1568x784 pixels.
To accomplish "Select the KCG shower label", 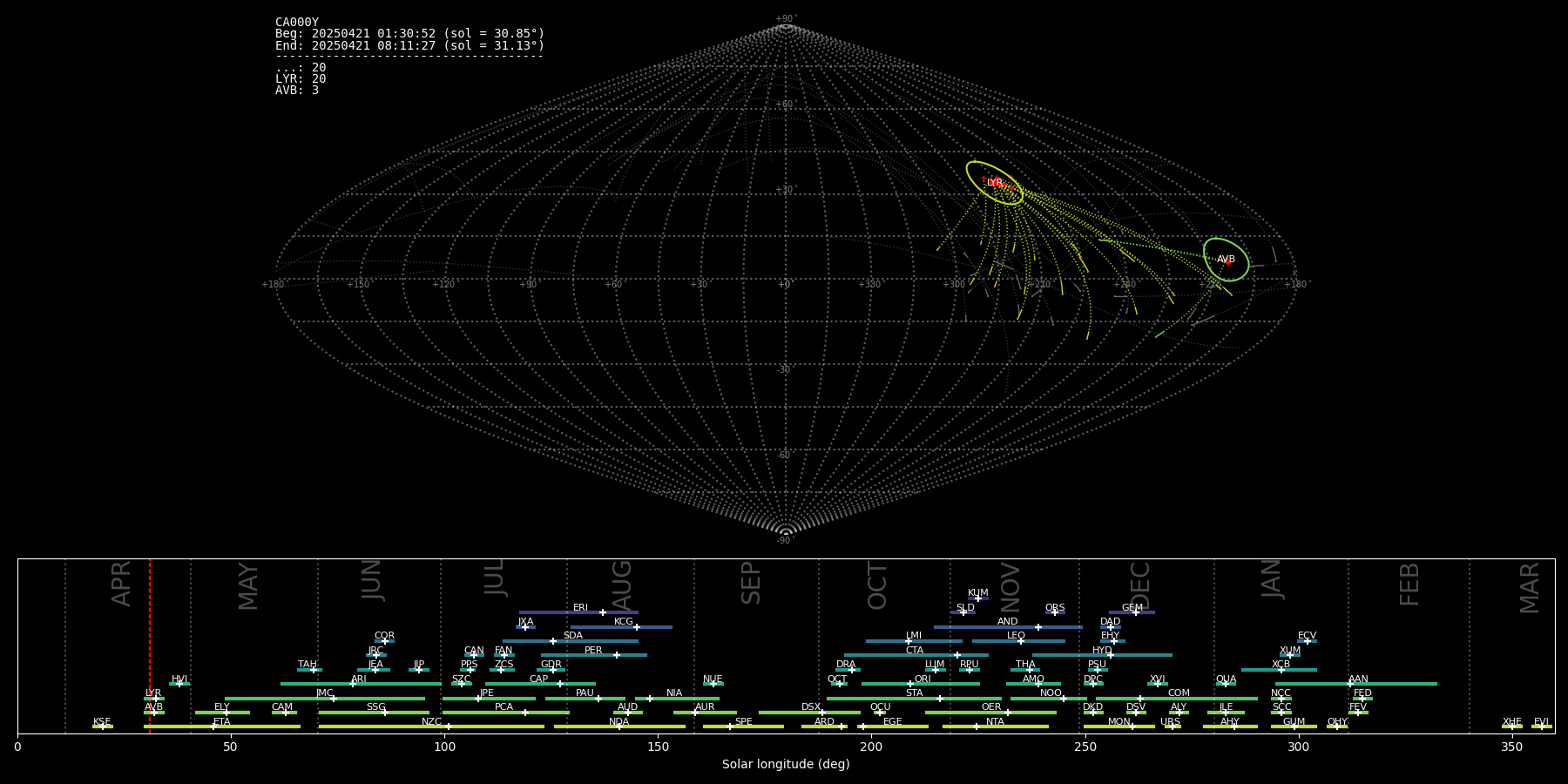I will click(624, 622).
